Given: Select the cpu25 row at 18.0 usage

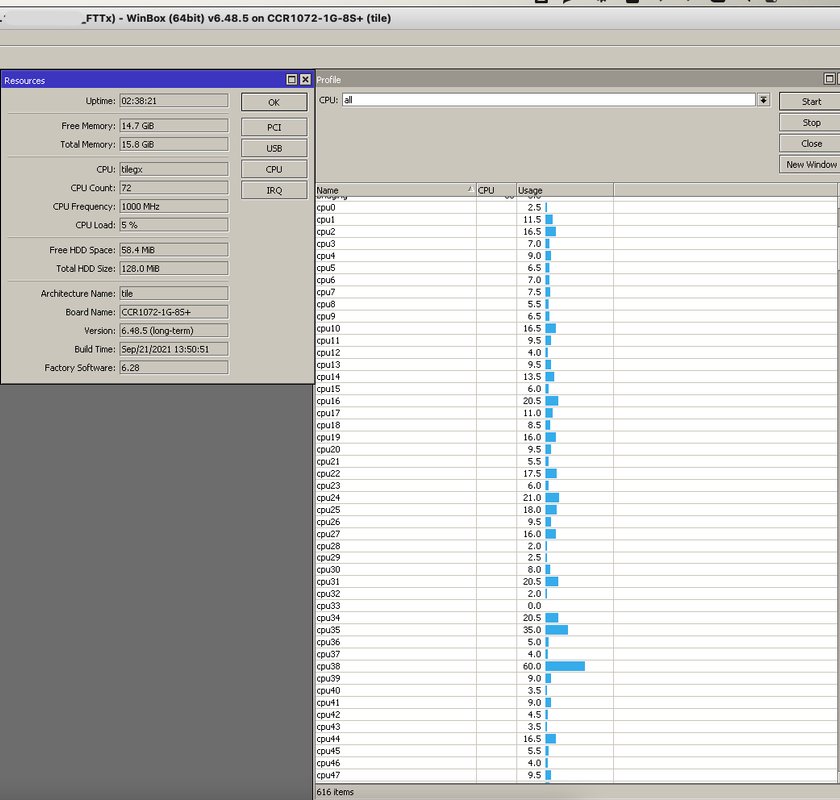Looking at the screenshot, I should coord(576,510).
